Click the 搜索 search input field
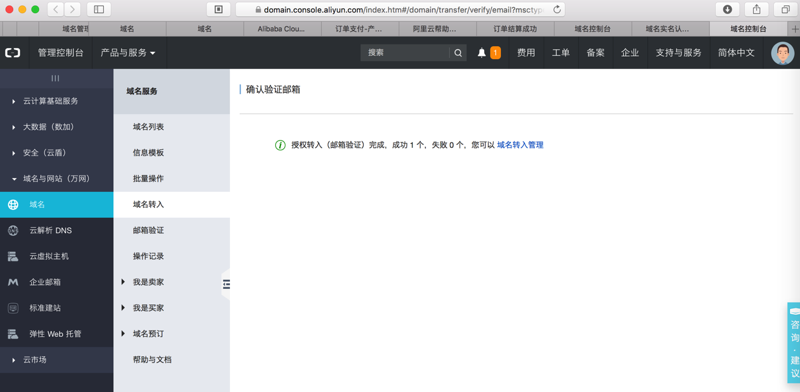This screenshot has width=800, height=392. (x=405, y=53)
